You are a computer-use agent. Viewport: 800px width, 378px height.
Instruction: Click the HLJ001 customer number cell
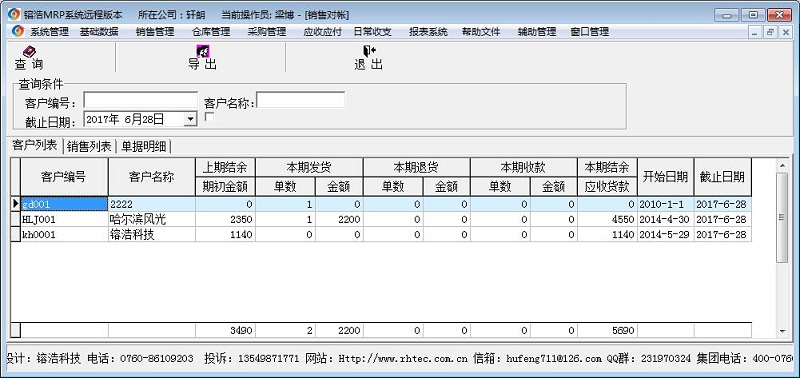(64, 219)
